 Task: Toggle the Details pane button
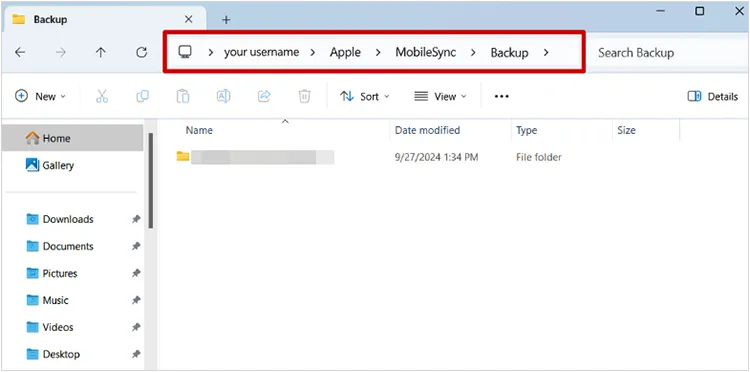[x=713, y=96]
